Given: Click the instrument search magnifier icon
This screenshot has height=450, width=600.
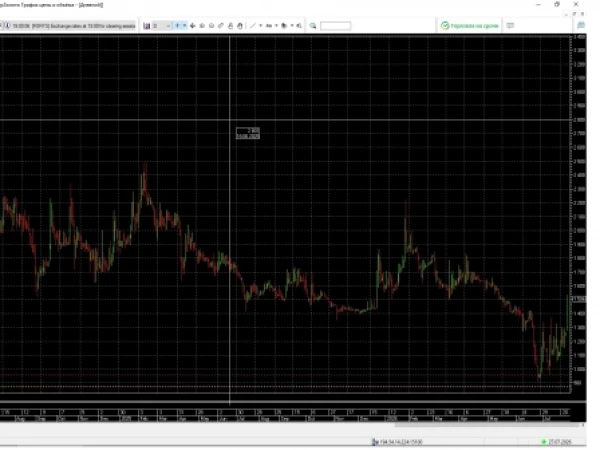Looking at the screenshot, I should tap(313, 26).
